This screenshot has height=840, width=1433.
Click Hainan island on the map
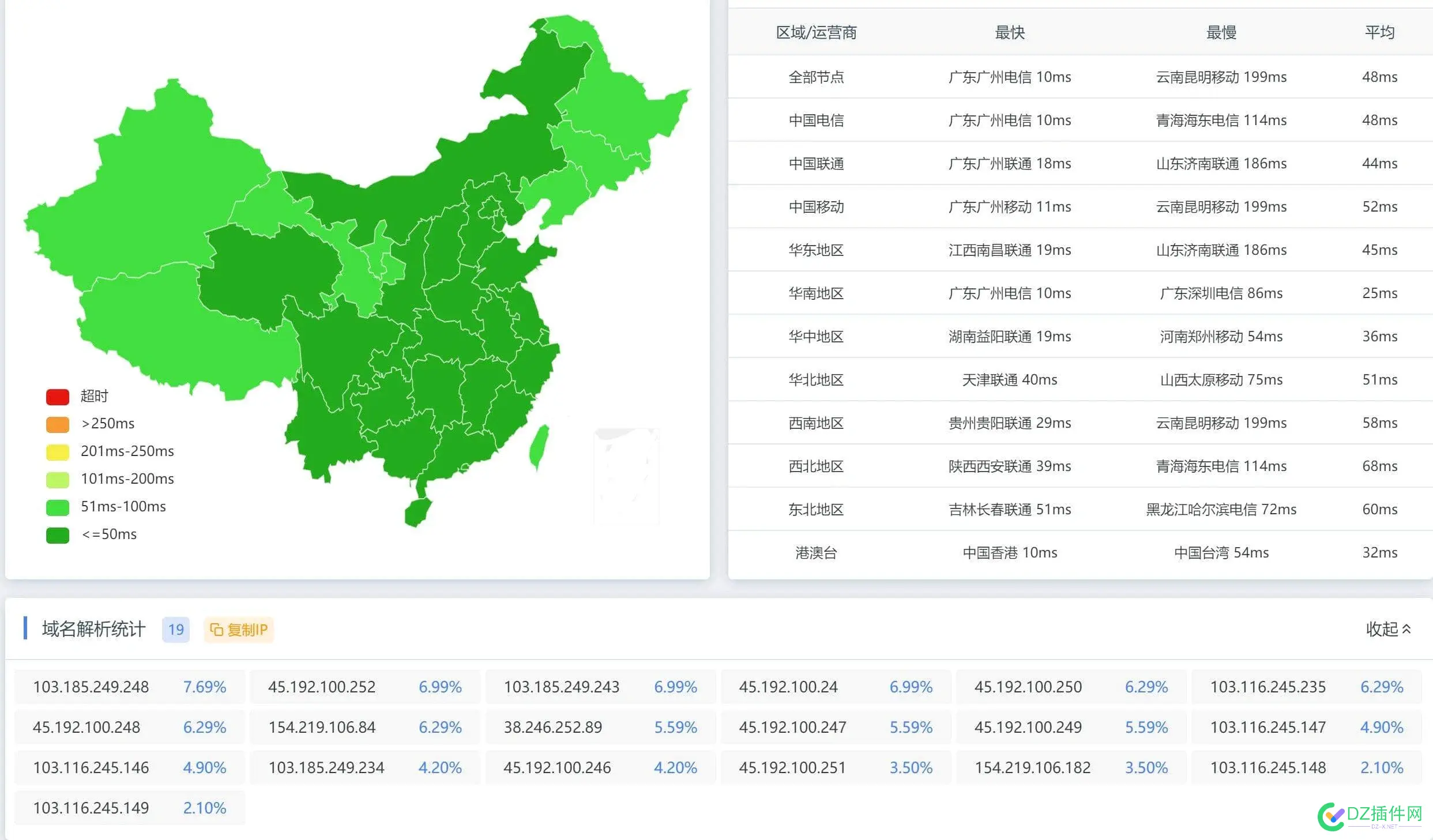418,512
